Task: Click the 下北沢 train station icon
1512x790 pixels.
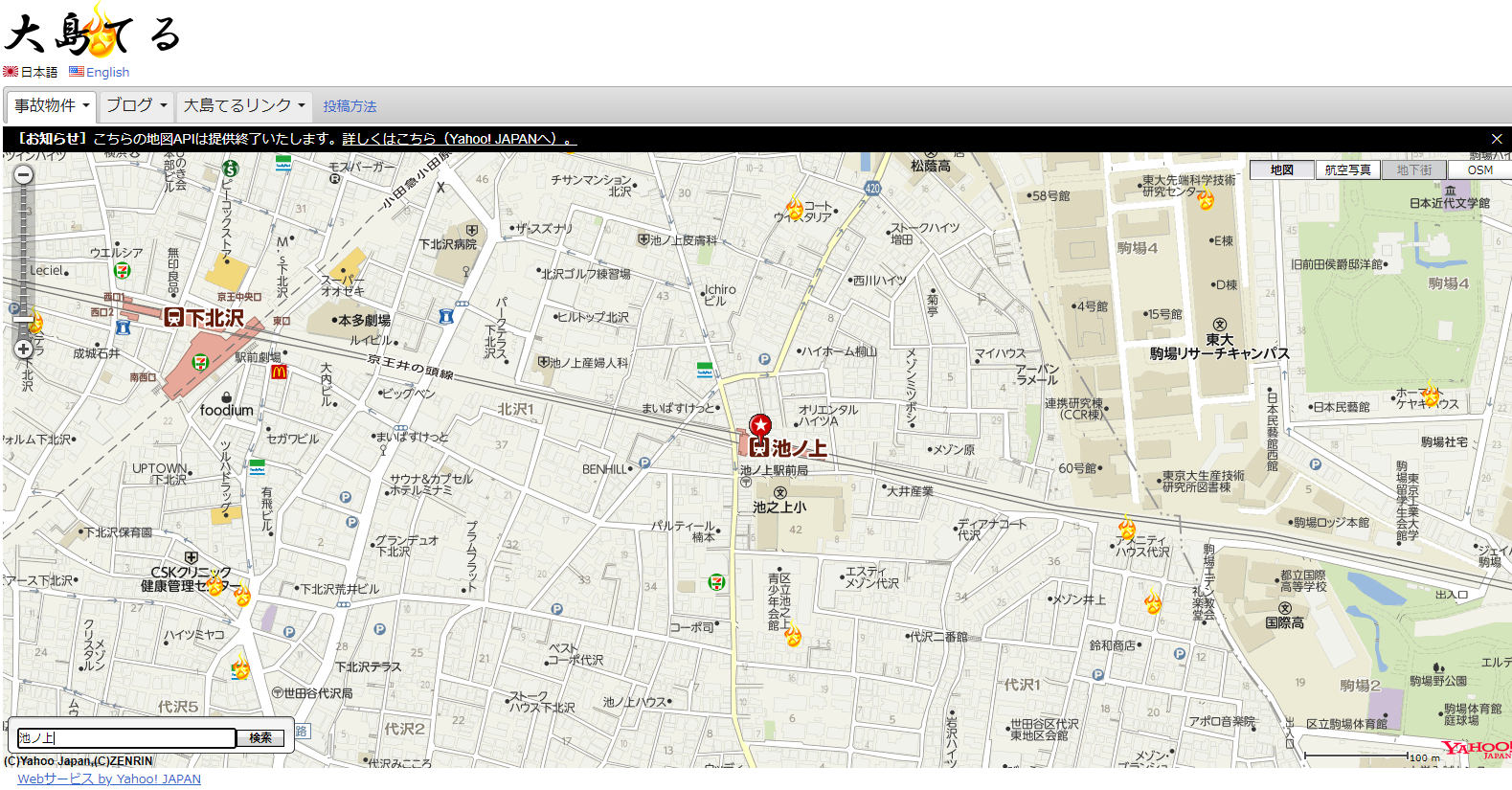Action: coord(173,317)
